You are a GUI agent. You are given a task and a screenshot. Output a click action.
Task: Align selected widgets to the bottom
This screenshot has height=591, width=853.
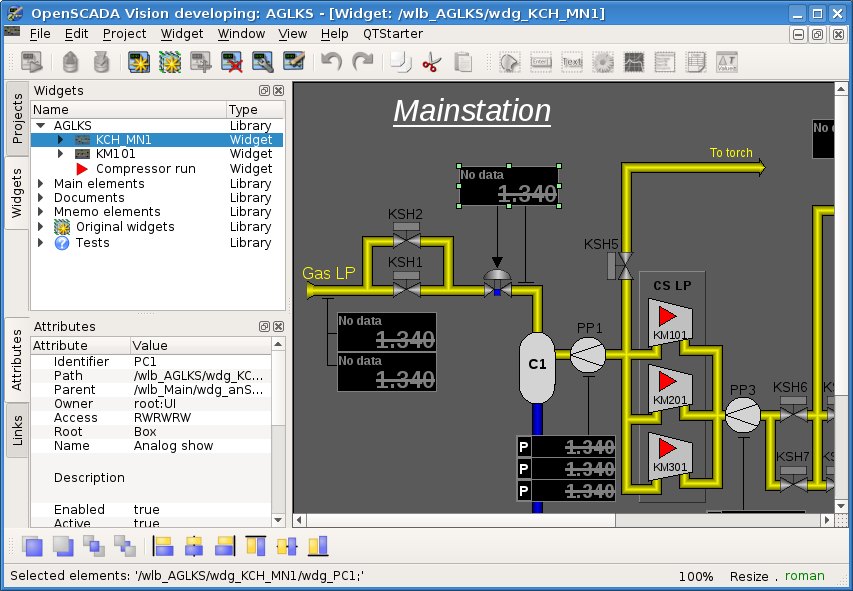[x=318, y=546]
